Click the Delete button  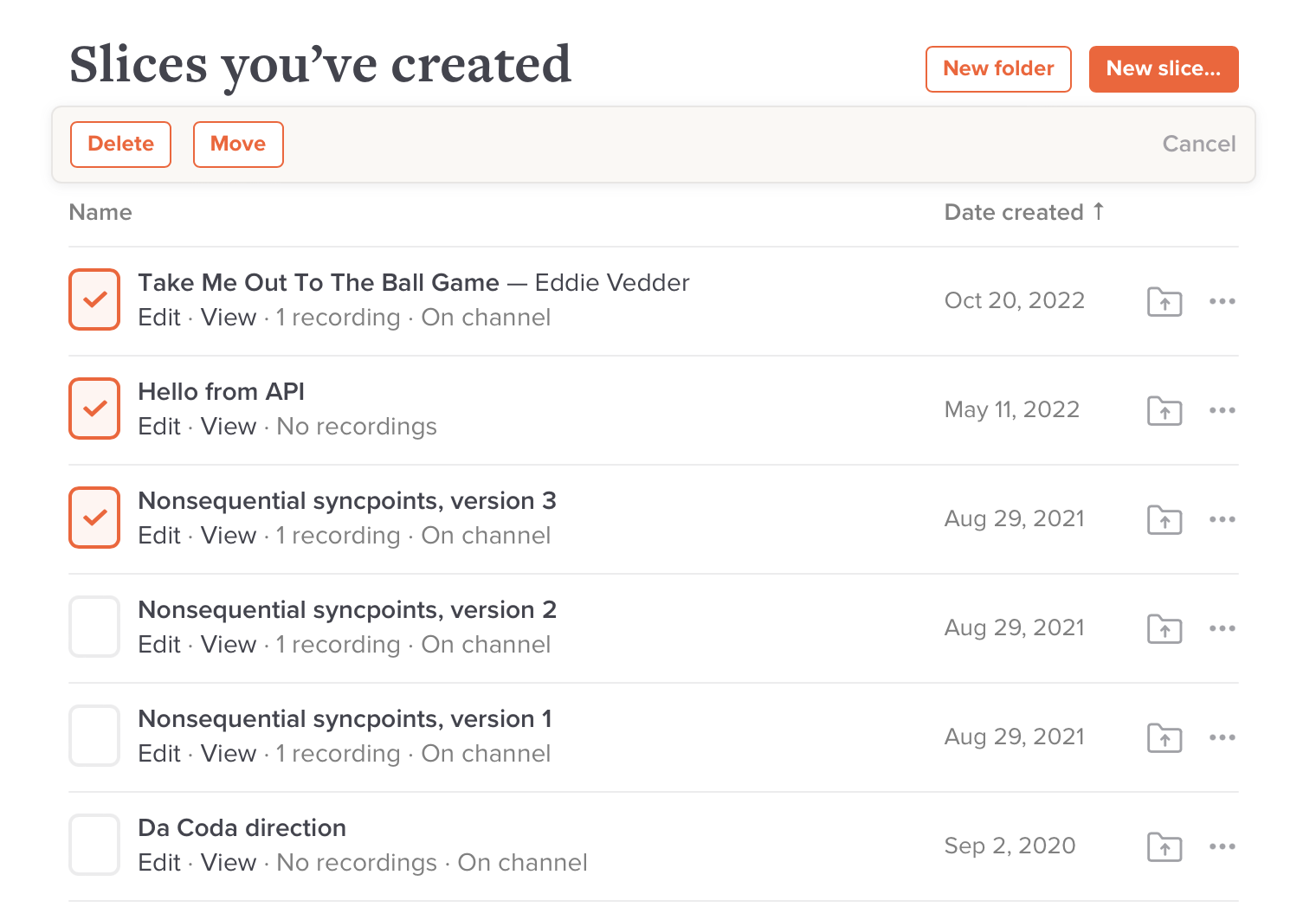[120, 144]
